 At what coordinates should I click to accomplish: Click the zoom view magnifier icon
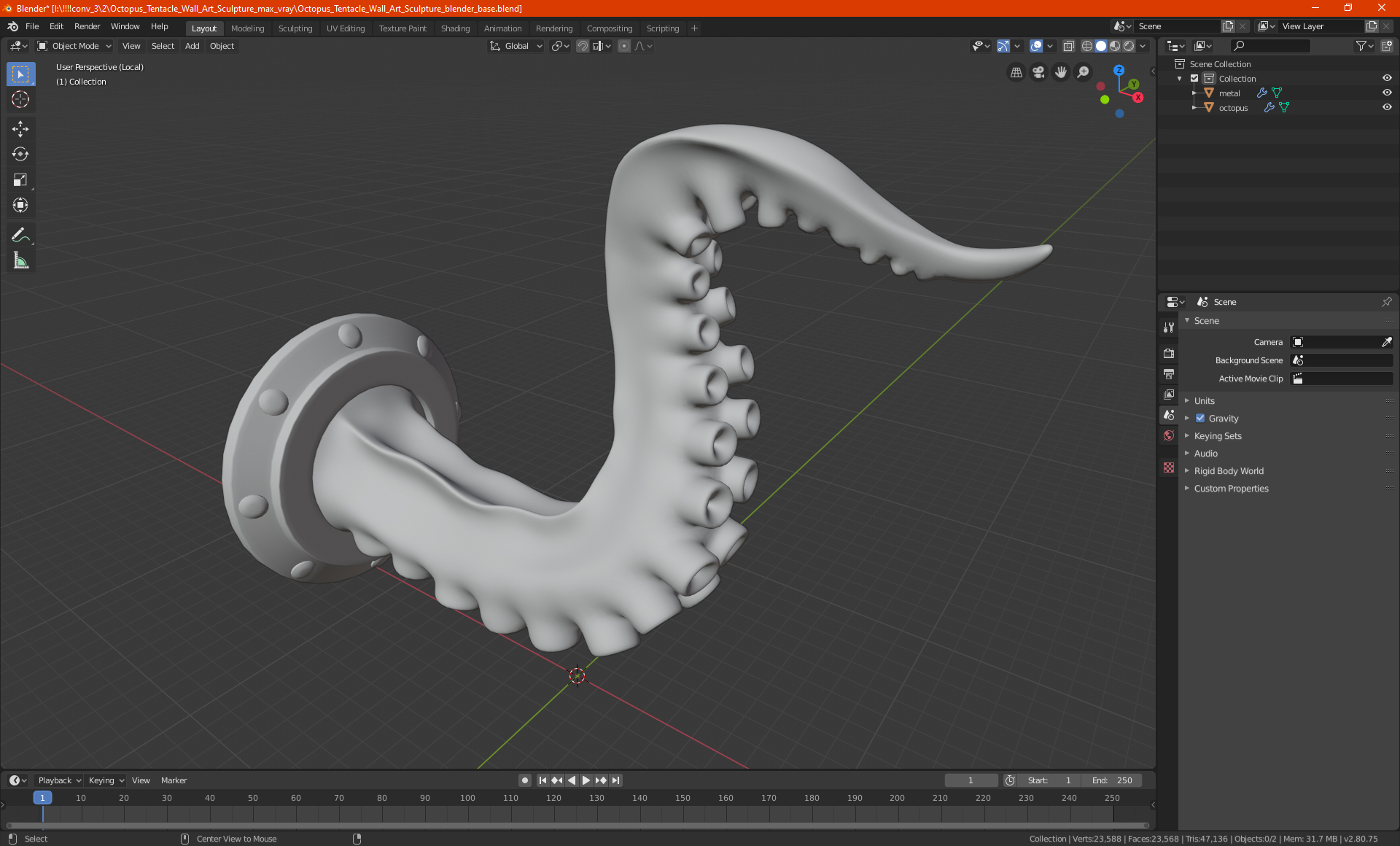coord(1084,72)
